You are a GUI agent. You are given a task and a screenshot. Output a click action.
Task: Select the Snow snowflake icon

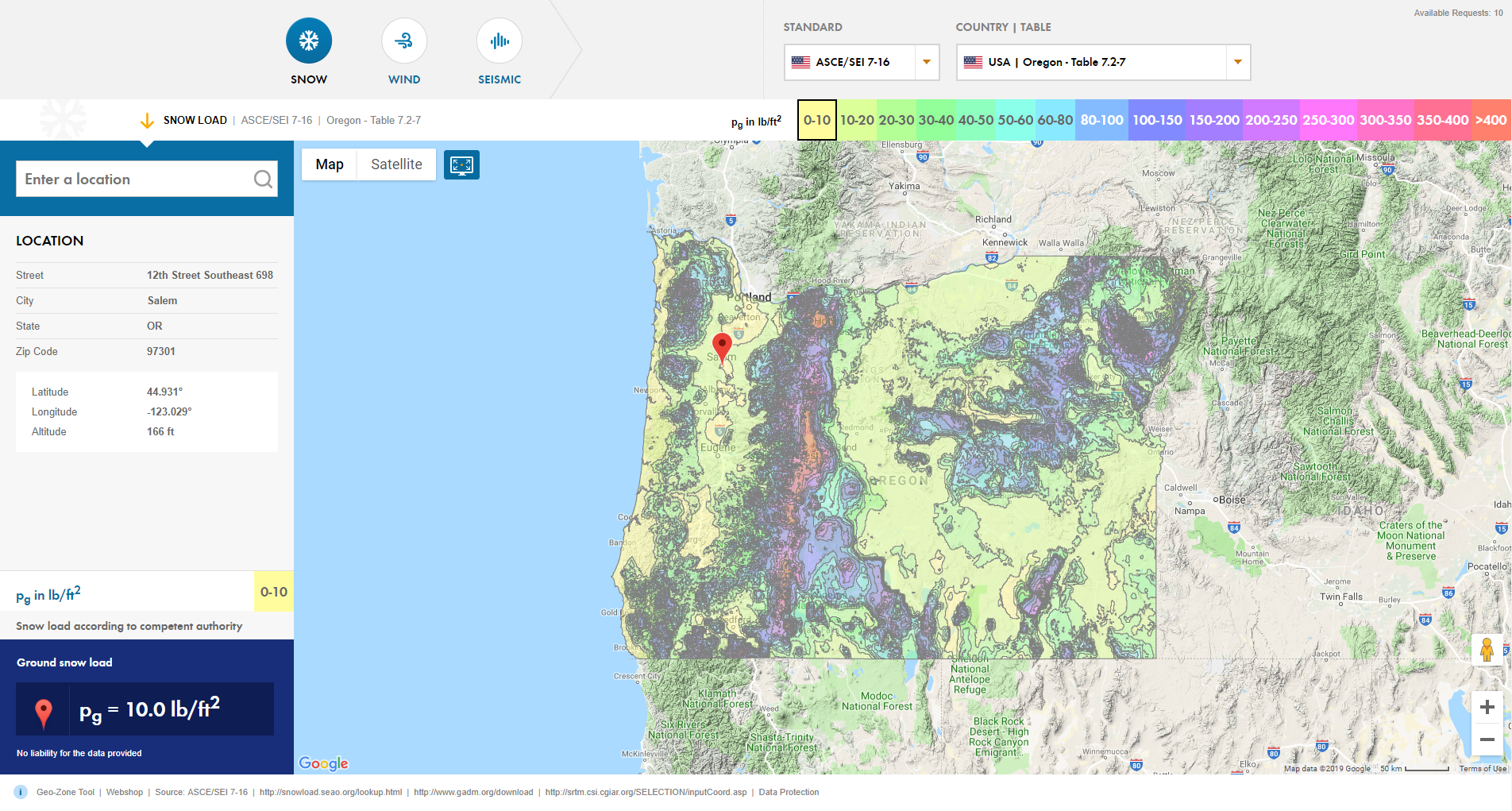[309, 41]
